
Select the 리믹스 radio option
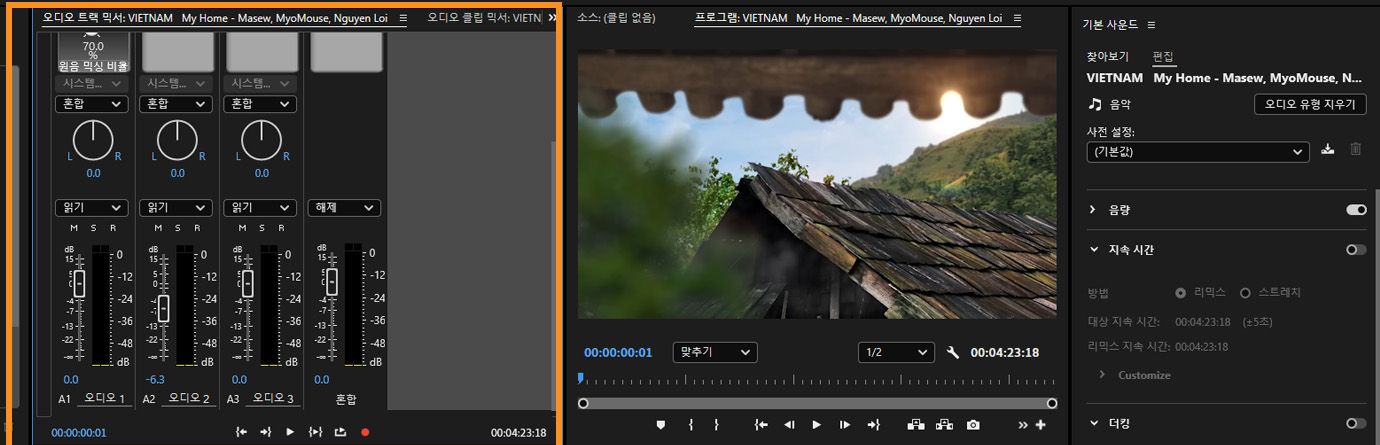1181,293
